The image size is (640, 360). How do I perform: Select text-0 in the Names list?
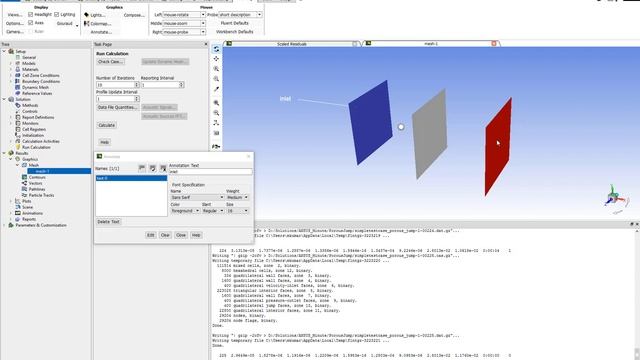tap(131, 178)
